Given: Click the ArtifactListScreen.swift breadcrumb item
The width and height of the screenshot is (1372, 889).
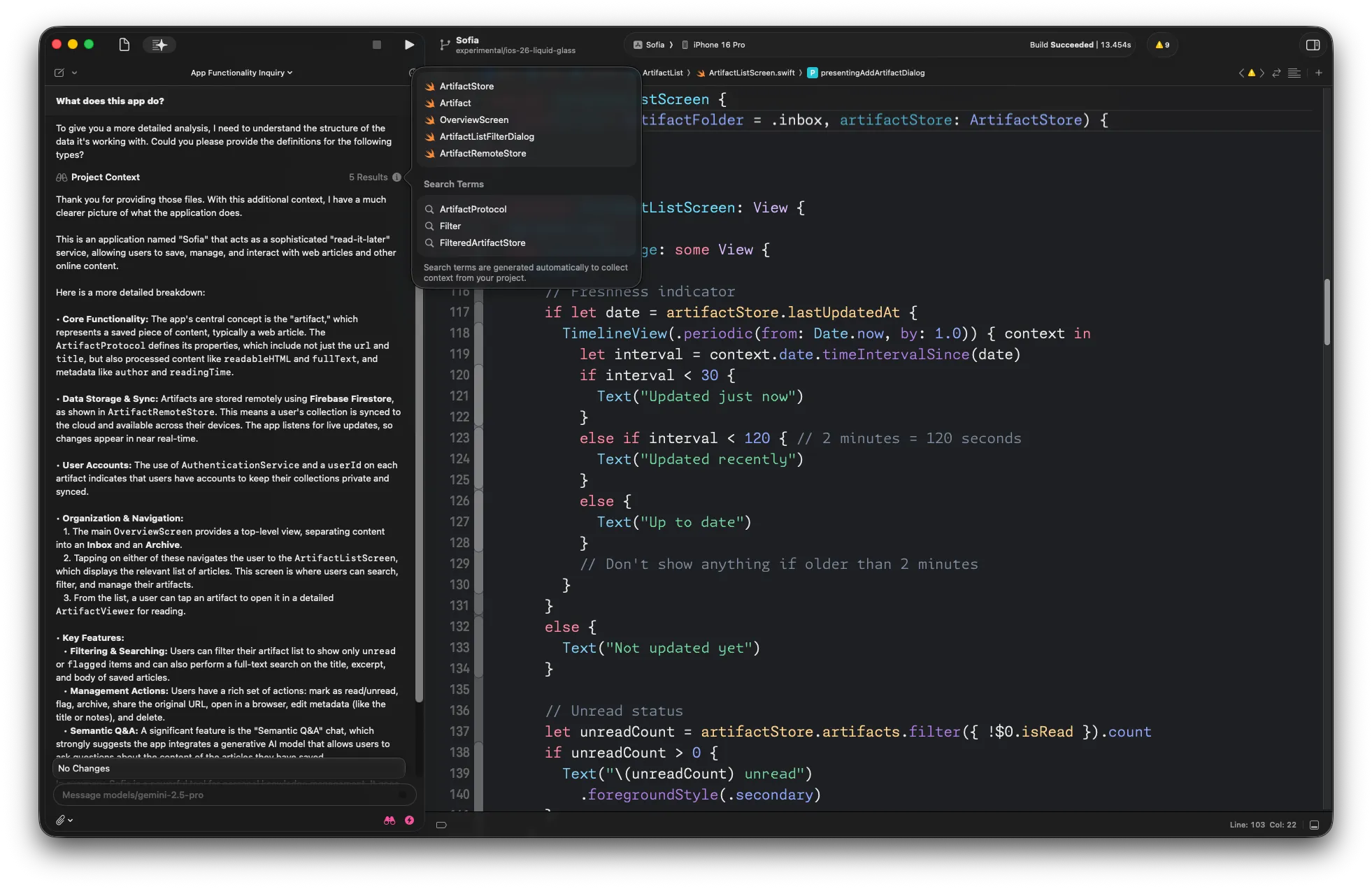Looking at the screenshot, I should 751,73.
